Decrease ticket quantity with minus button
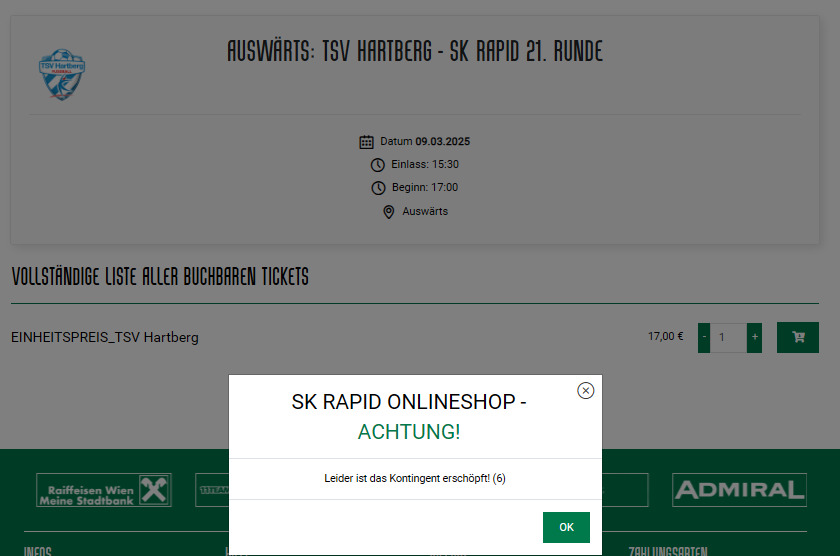 pyautogui.click(x=704, y=337)
